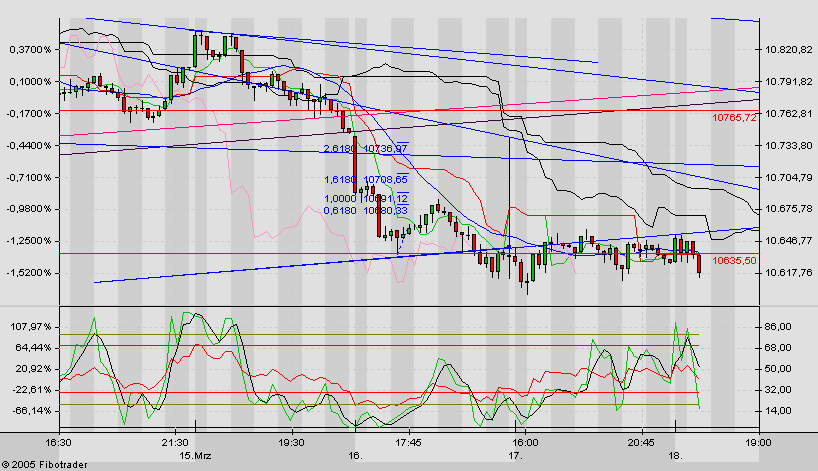Viewport: 818px width, 471px height.
Task: Click the 10.646,77 price label
Action: pos(789,241)
